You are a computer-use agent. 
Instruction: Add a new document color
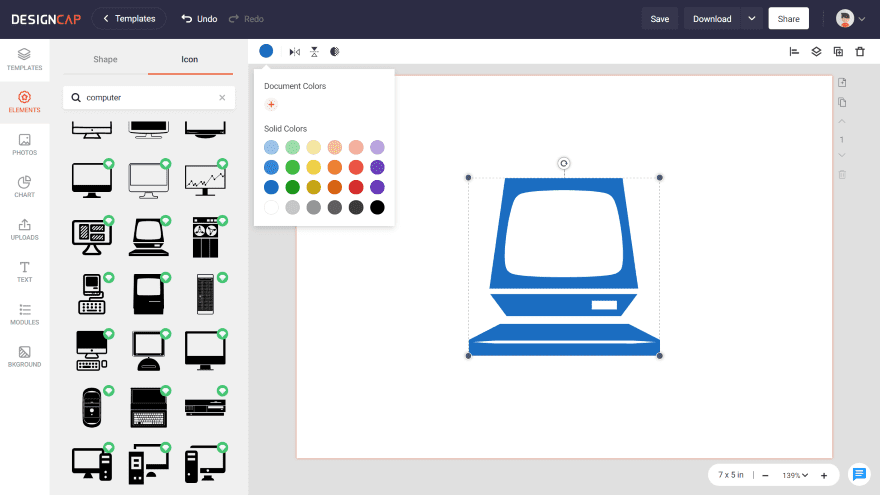click(271, 105)
